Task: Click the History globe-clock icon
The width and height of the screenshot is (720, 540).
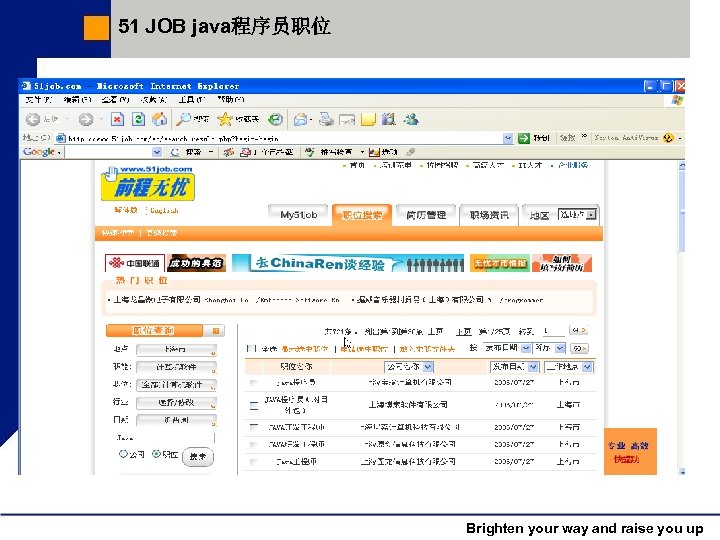Action: click(x=276, y=119)
